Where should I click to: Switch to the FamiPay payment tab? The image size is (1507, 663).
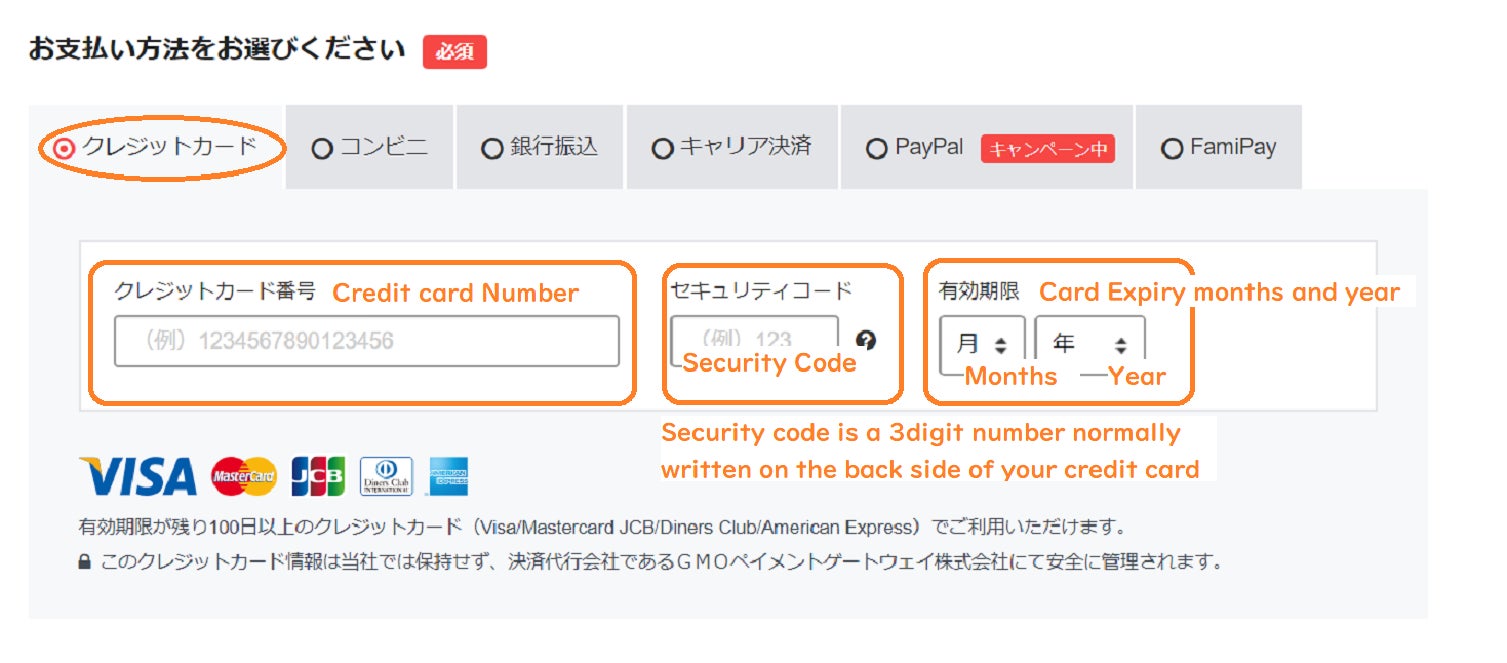click(1219, 147)
